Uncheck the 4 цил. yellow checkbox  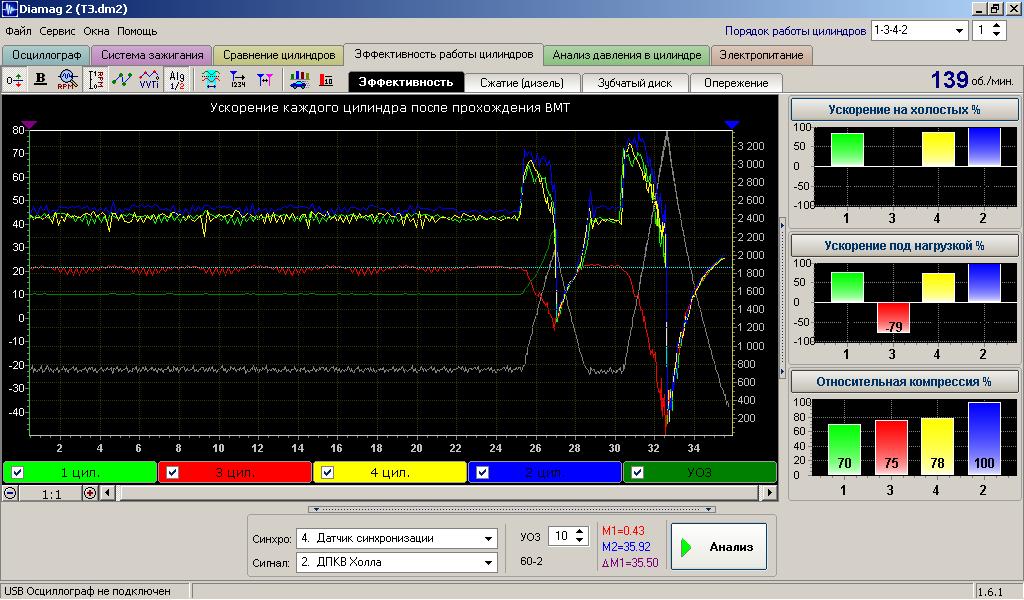click(x=327, y=473)
